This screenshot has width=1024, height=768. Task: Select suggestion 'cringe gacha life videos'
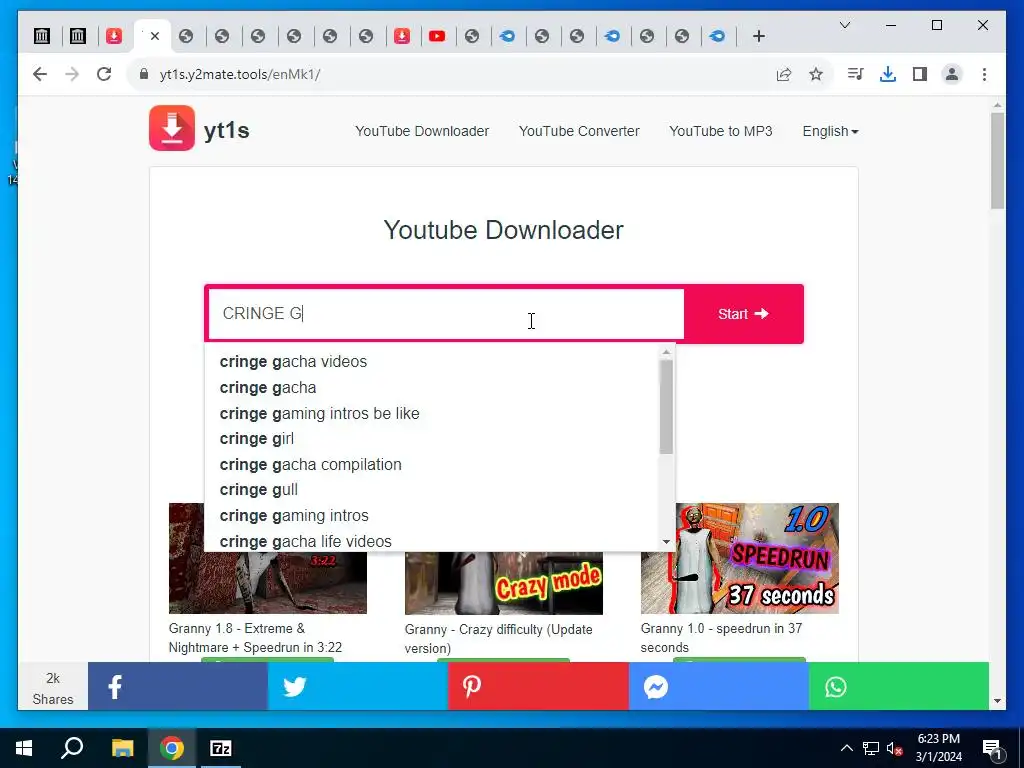click(306, 541)
